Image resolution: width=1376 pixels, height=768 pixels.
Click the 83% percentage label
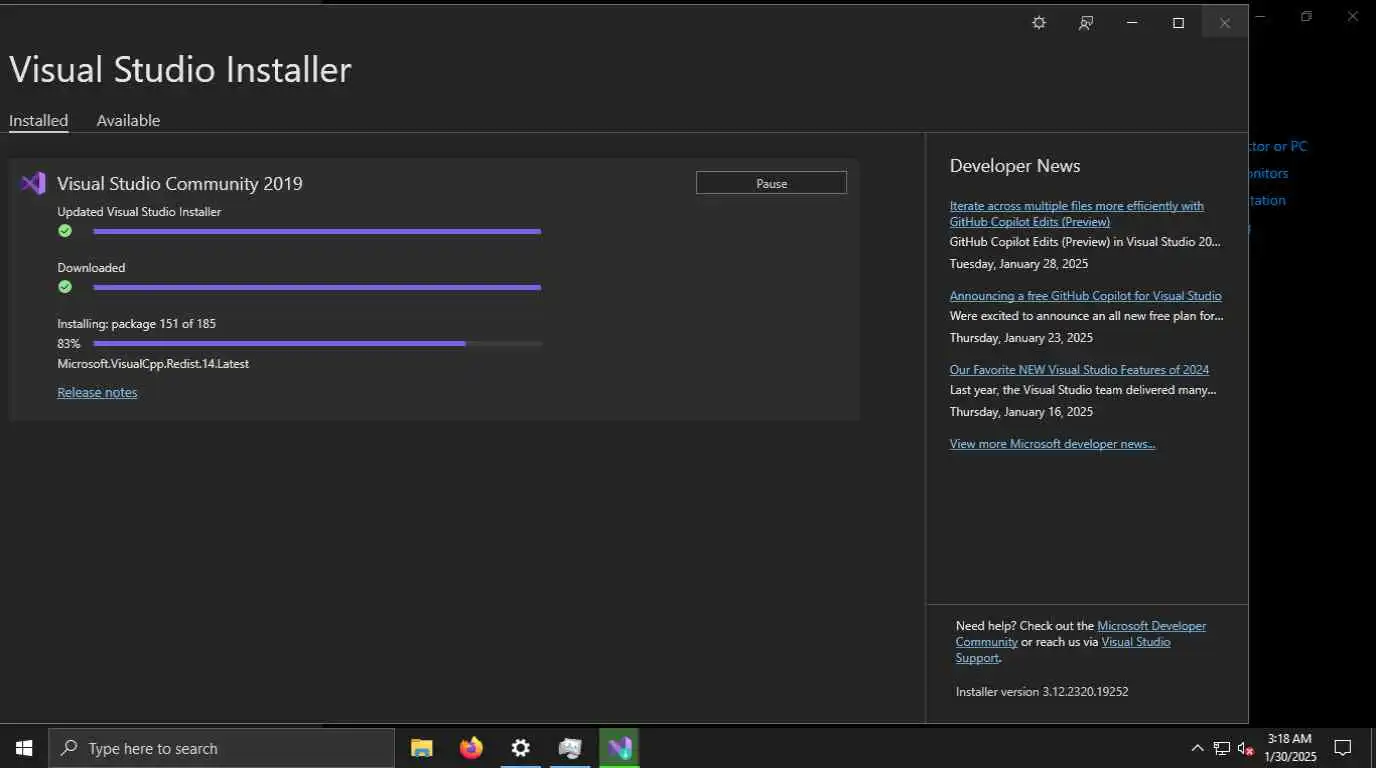[x=69, y=344]
